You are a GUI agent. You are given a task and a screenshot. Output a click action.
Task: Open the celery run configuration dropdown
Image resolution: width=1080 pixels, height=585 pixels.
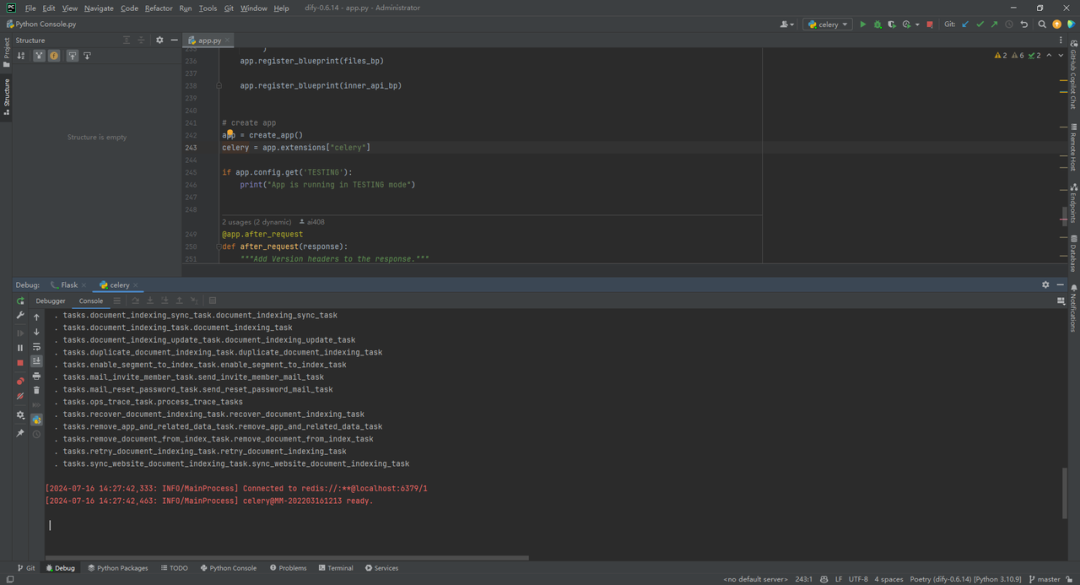[827, 24]
